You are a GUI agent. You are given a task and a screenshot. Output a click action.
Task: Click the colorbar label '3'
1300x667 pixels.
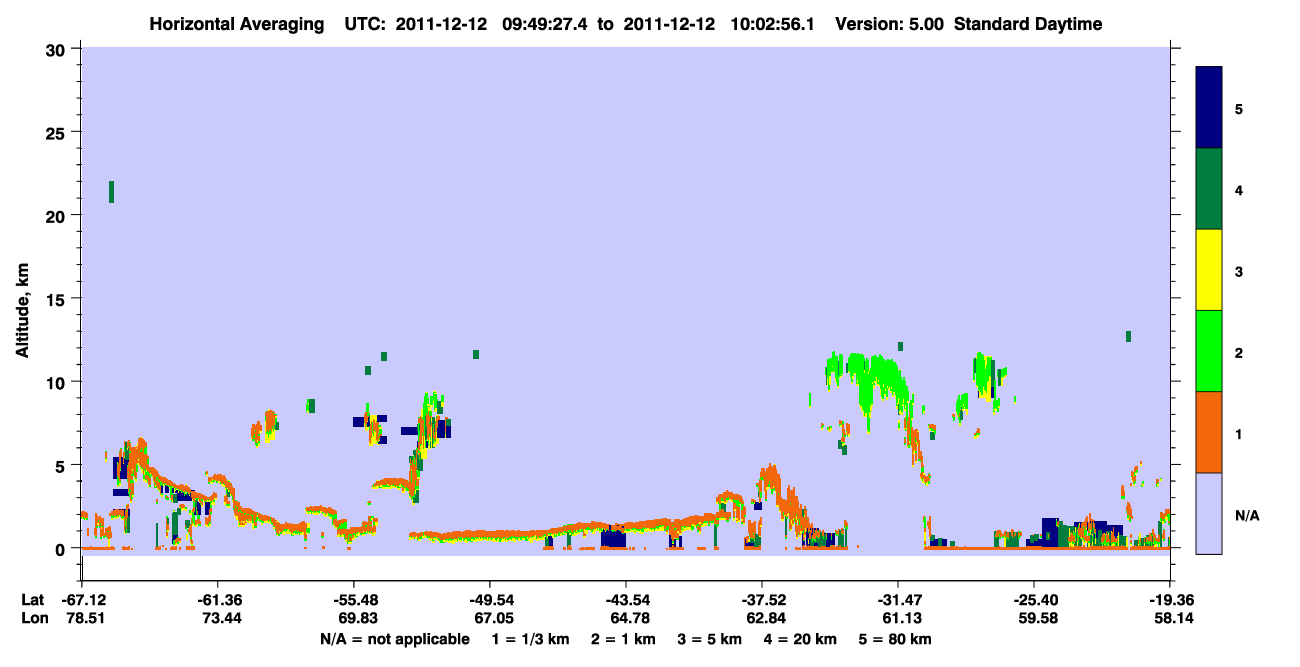1239,271
